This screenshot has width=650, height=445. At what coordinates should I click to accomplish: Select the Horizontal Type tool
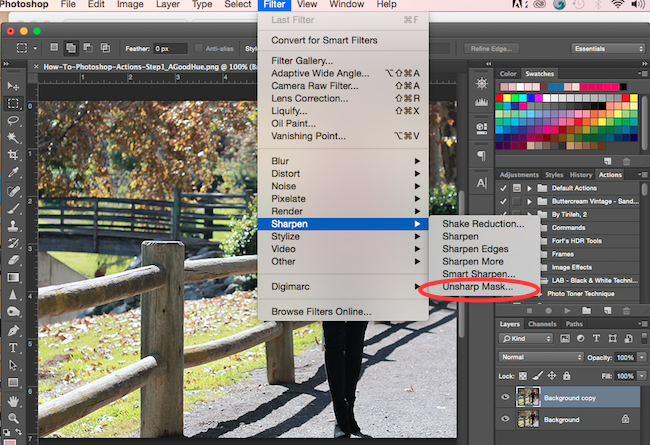13,348
